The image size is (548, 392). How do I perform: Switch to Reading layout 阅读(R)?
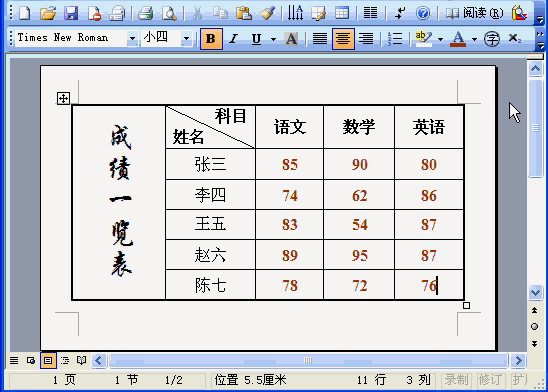click(x=474, y=14)
